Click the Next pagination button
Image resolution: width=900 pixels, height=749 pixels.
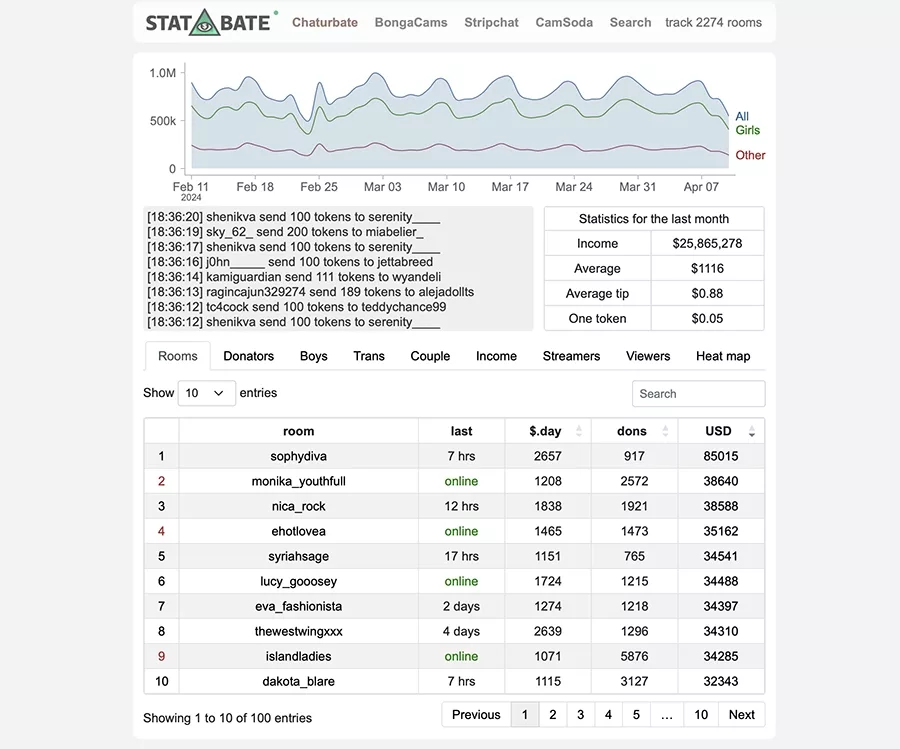pyautogui.click(x=741, y=714)
